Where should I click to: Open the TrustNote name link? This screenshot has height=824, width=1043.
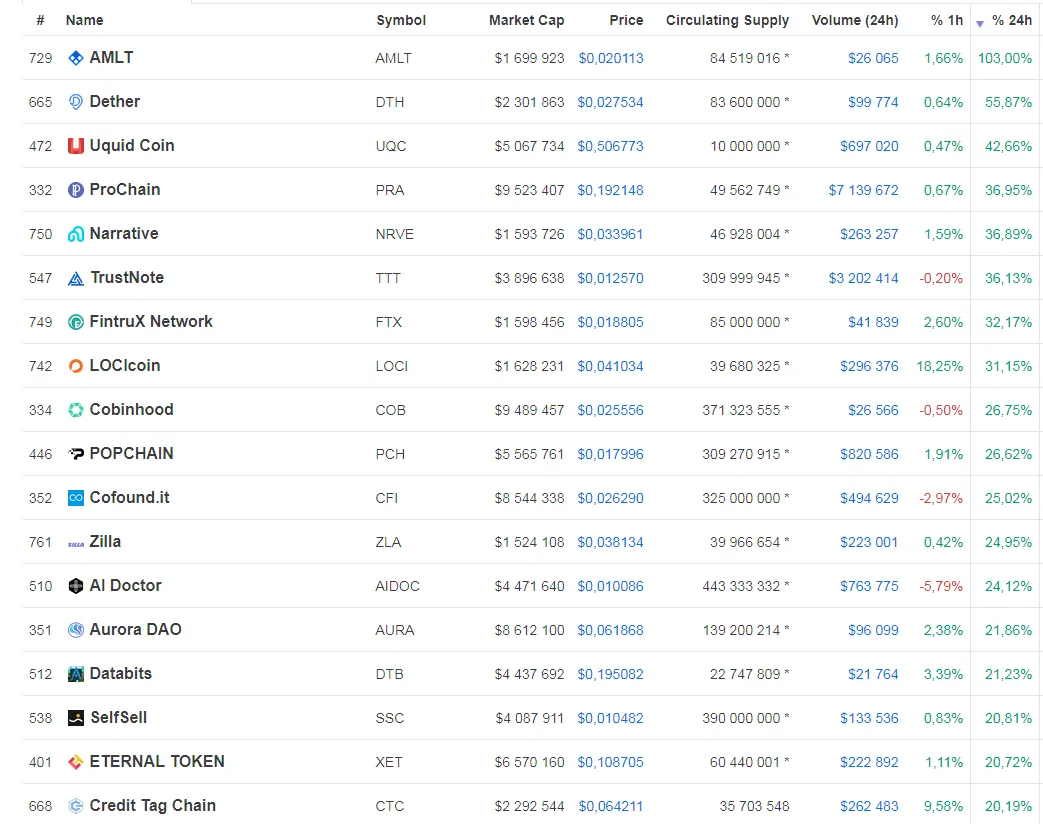click(127, 278)
